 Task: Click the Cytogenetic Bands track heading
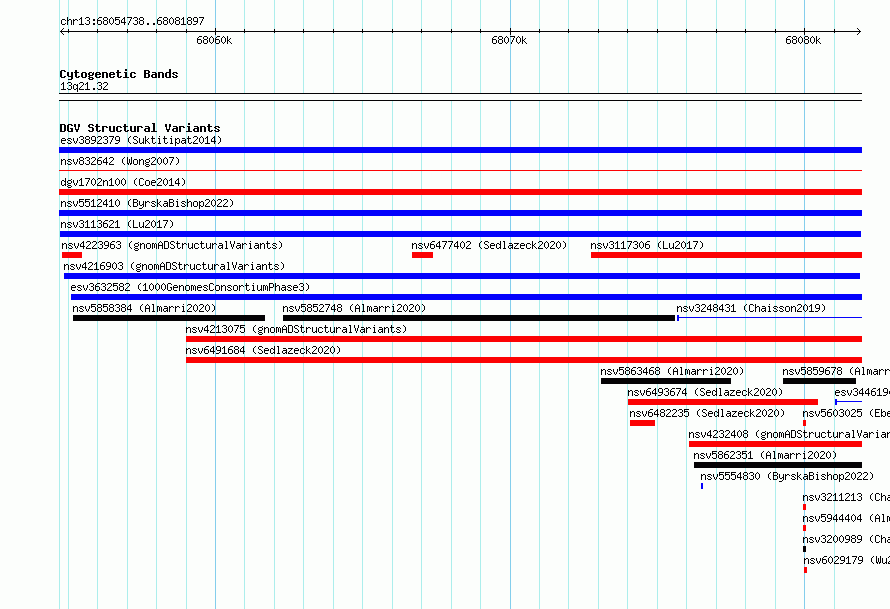pos(119,74)
